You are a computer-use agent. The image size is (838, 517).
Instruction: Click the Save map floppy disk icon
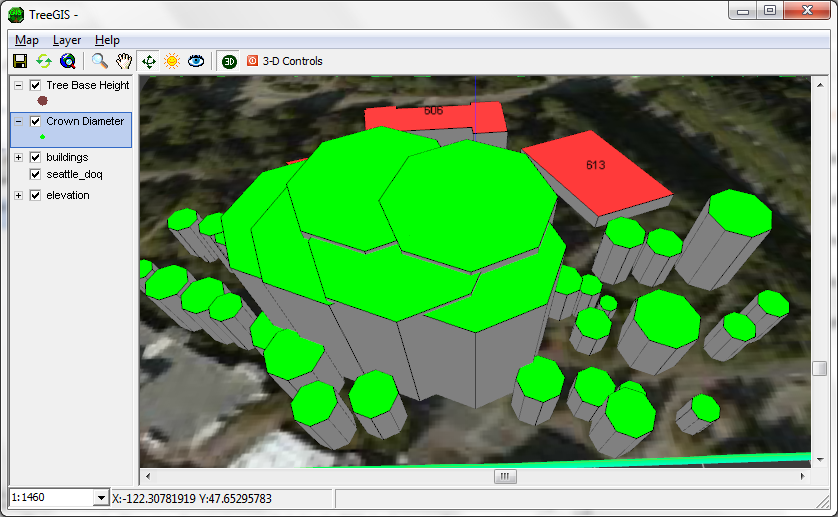point(20,61)
